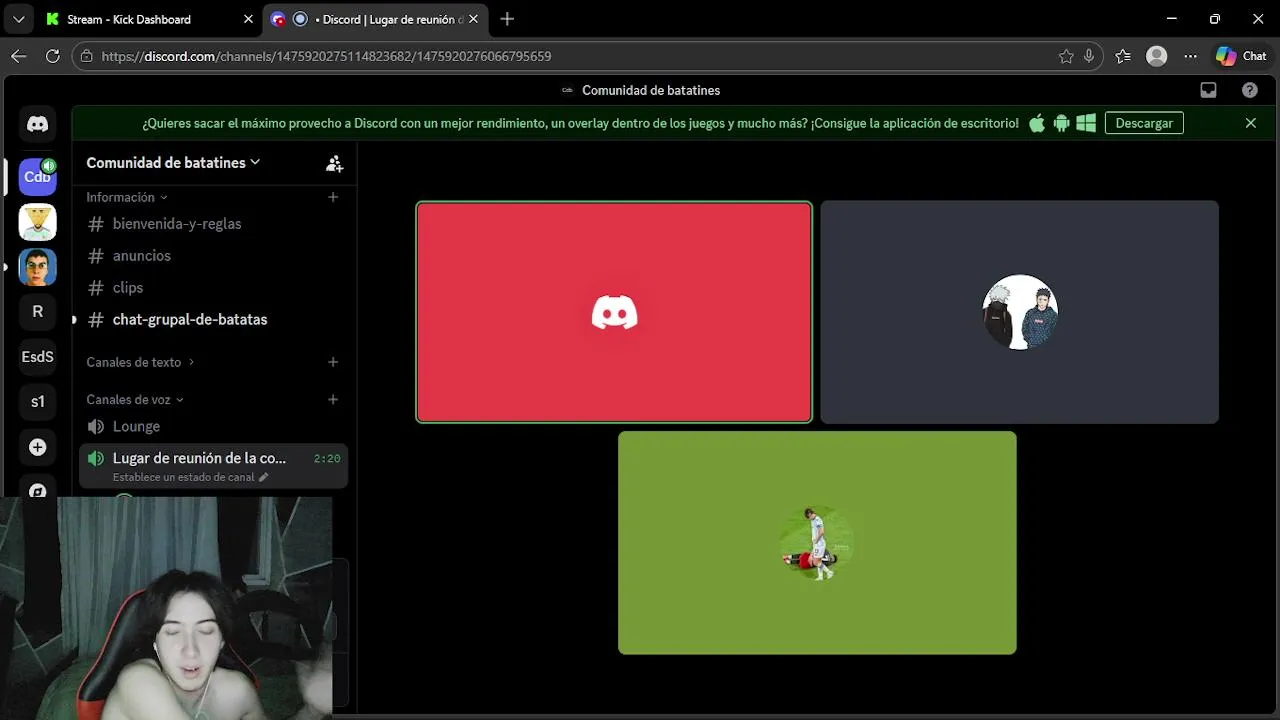Viewport: 1280px width, 720px height.
Task: Select the red Discord logo participant tile
Action: [614, 312]
